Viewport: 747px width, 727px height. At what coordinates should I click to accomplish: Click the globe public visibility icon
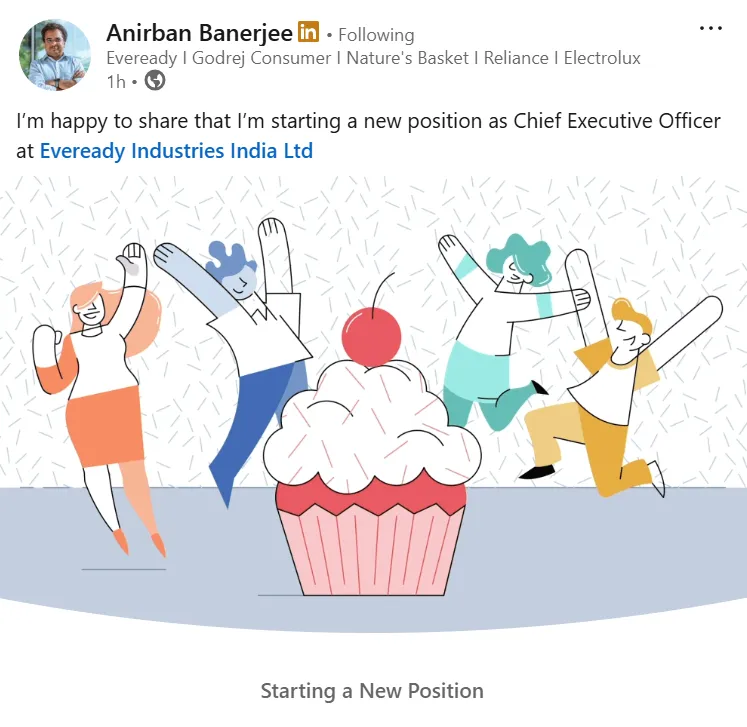click(x=155, y=81)
